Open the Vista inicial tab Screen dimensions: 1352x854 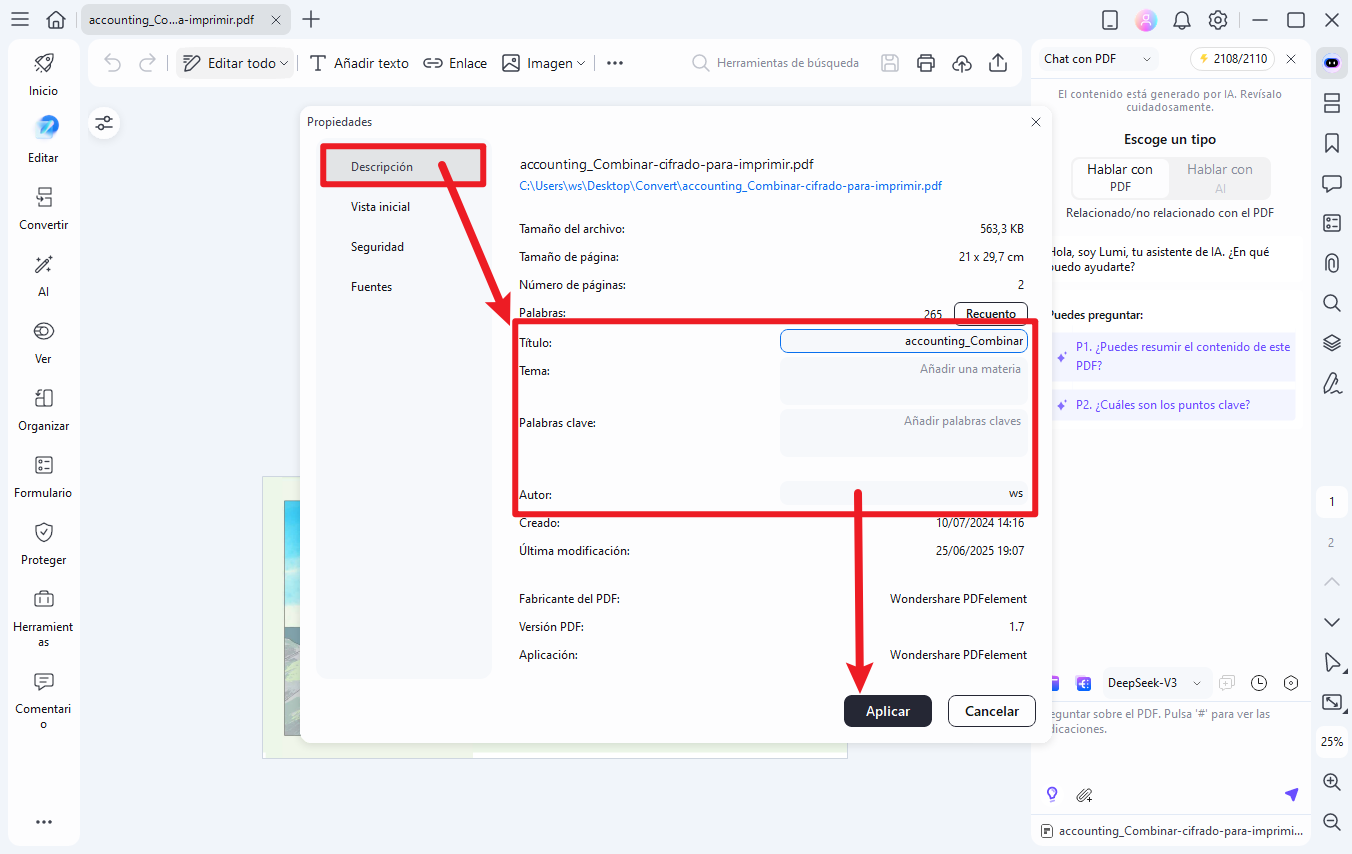click(x=380, y=207)
